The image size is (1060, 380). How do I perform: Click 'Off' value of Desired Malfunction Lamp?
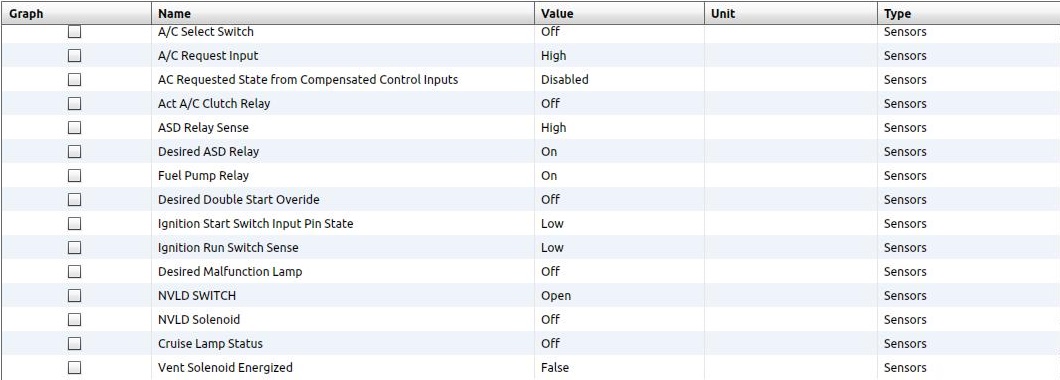tap(550, 271)
